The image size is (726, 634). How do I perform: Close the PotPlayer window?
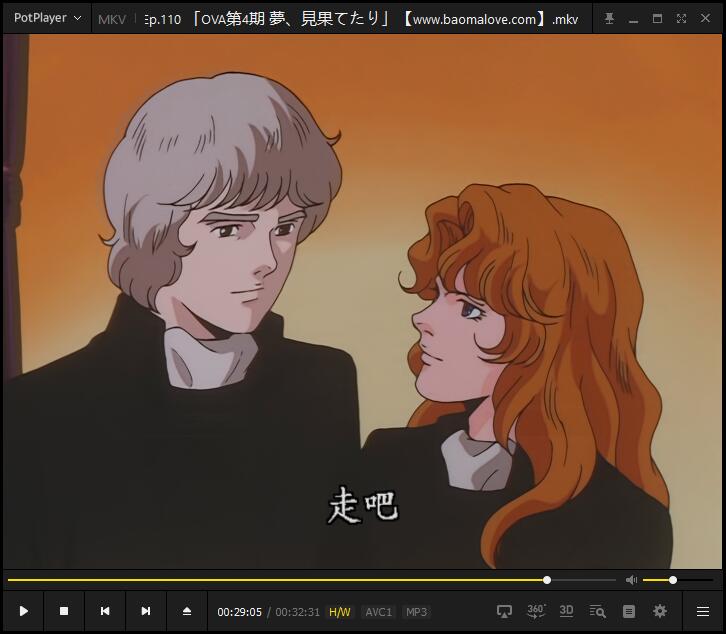click(705, 19)
